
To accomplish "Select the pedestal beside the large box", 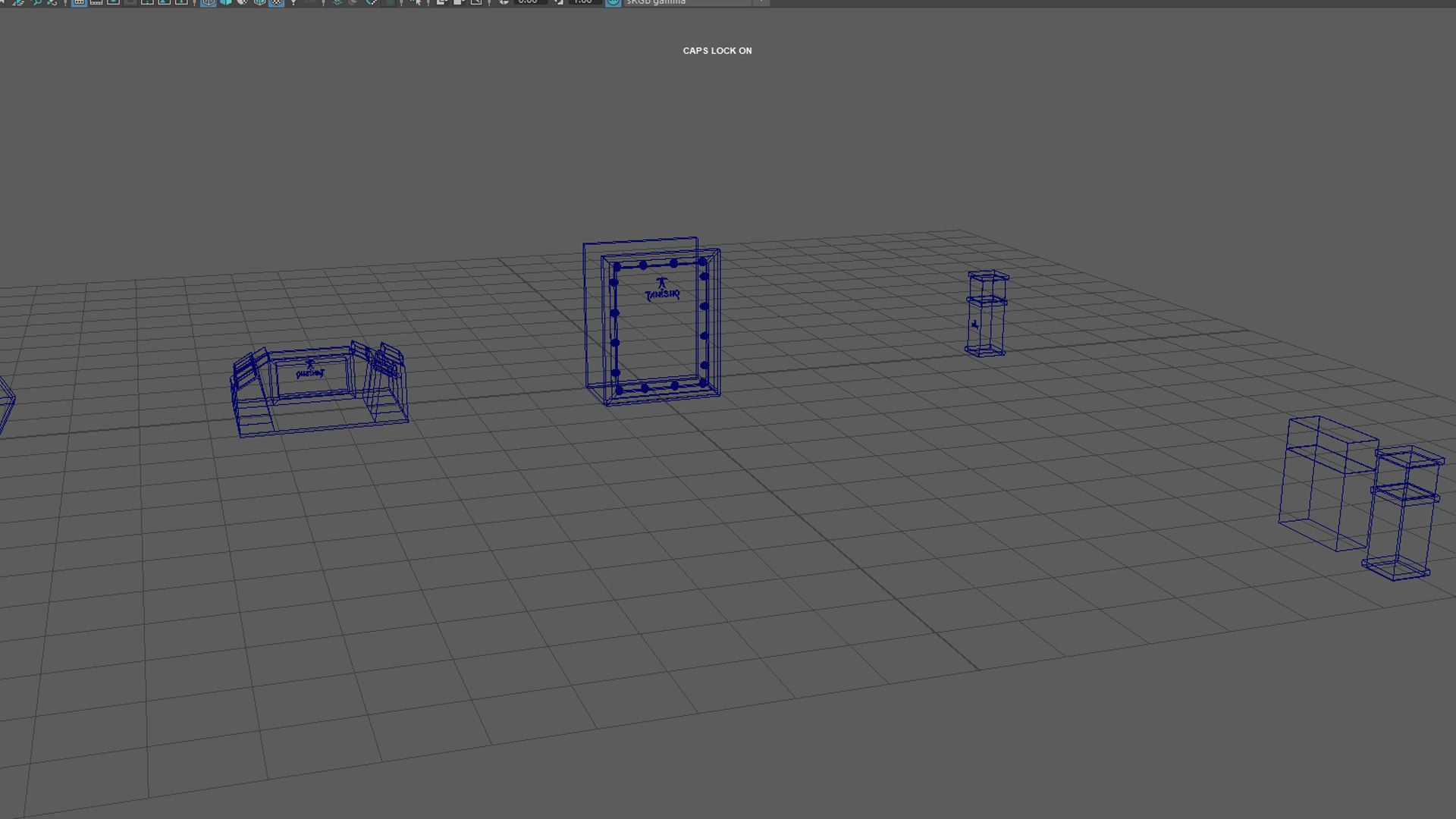I will tap(1403, 513).
